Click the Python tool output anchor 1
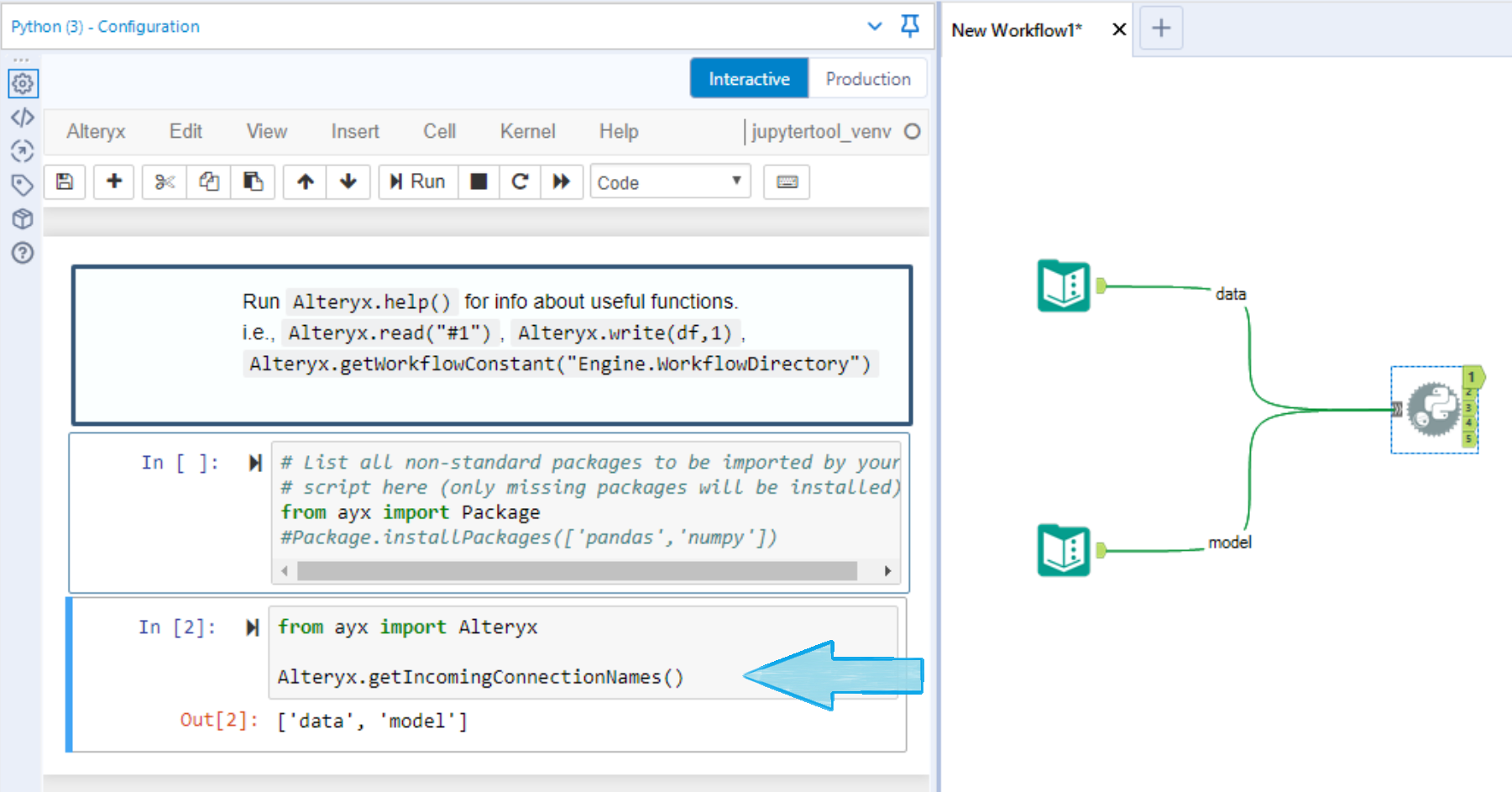This screenshot has width=1512, height=792. tap(1472, 377)
